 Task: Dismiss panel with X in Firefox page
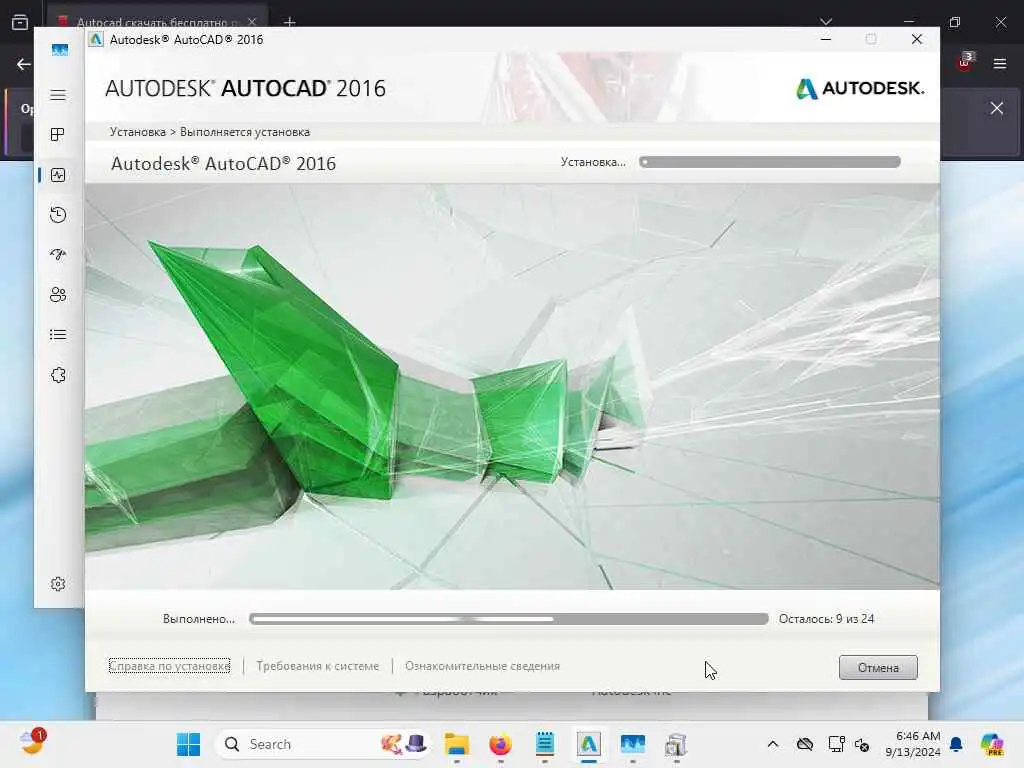point(997,108)
